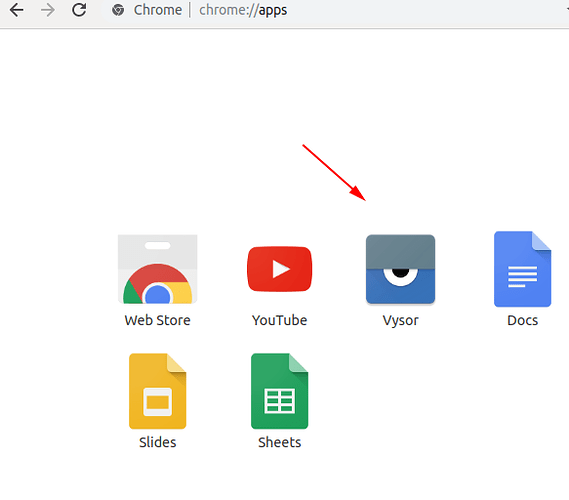569x500 pixels.
Task: Click the "apps" part of the URL
Action: coord(273,11)
